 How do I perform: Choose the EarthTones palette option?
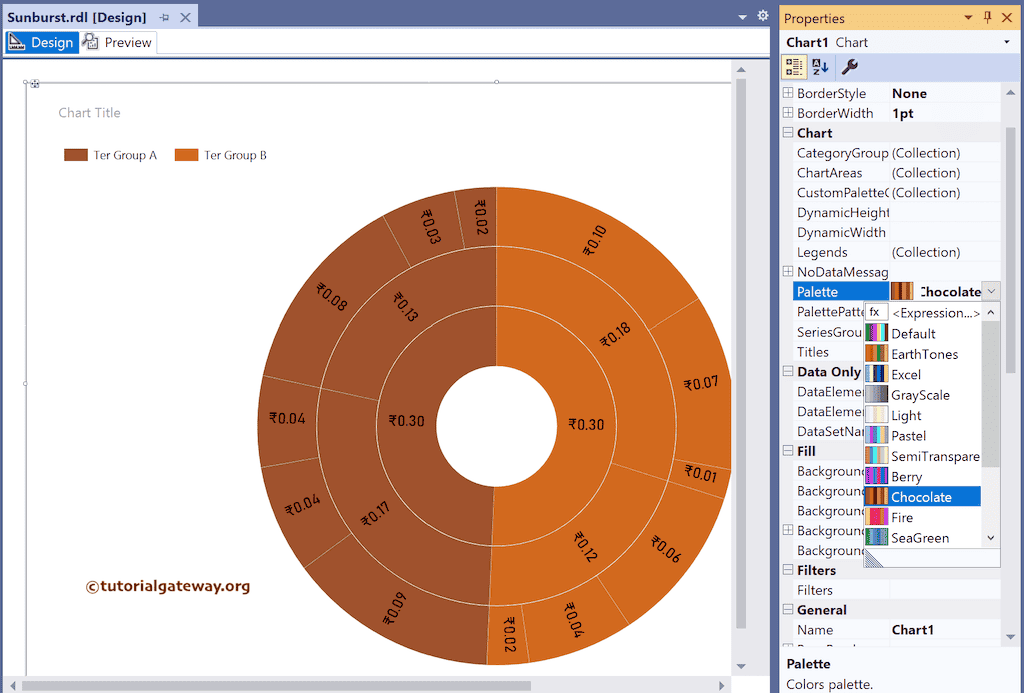[923, 354]
